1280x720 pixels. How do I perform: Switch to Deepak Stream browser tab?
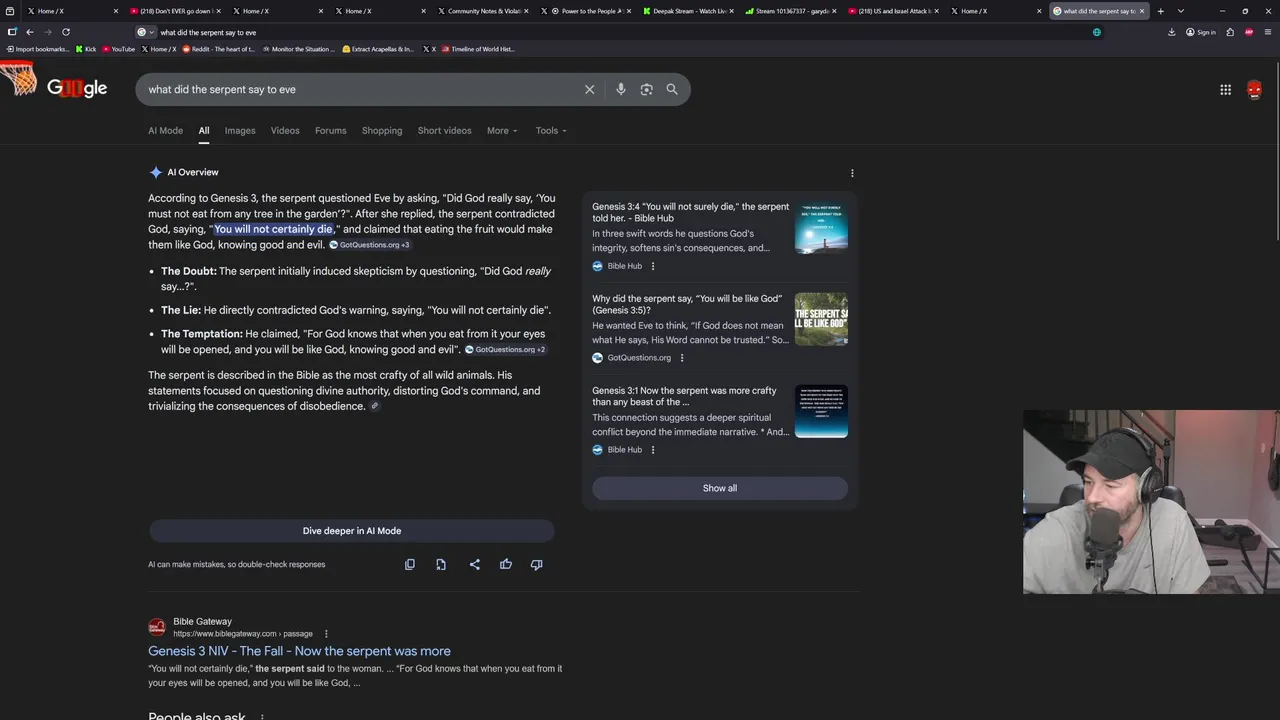(688, 11)
